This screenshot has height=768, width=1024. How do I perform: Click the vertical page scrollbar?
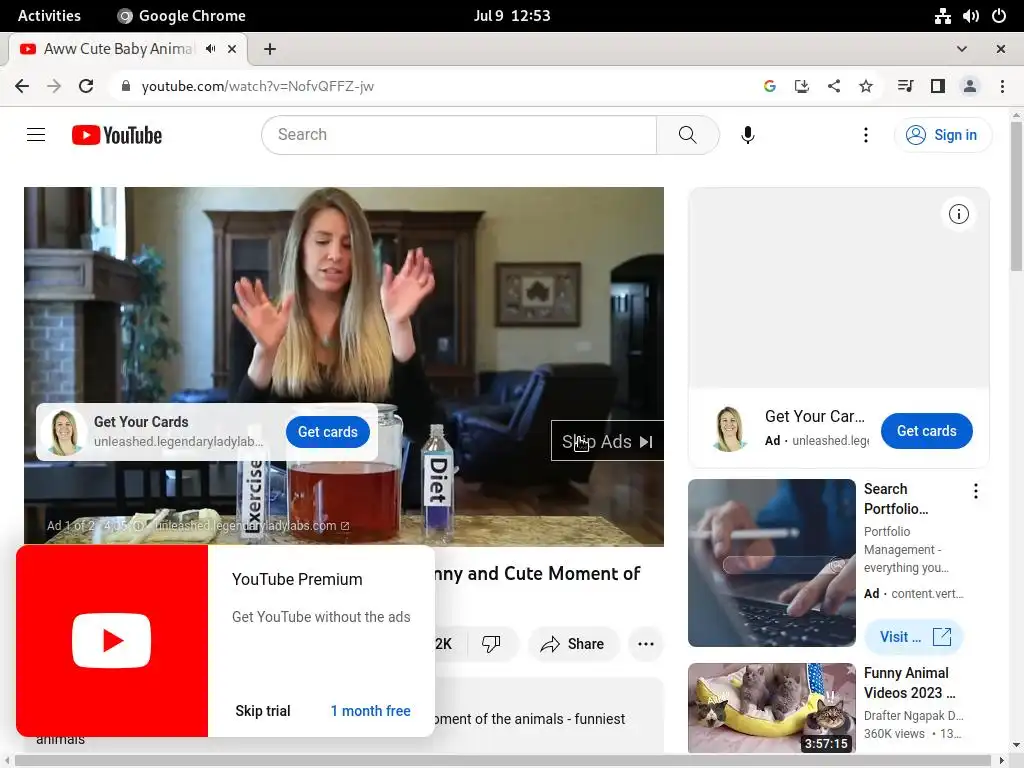pyautogui.click(x=1016, y=196)
